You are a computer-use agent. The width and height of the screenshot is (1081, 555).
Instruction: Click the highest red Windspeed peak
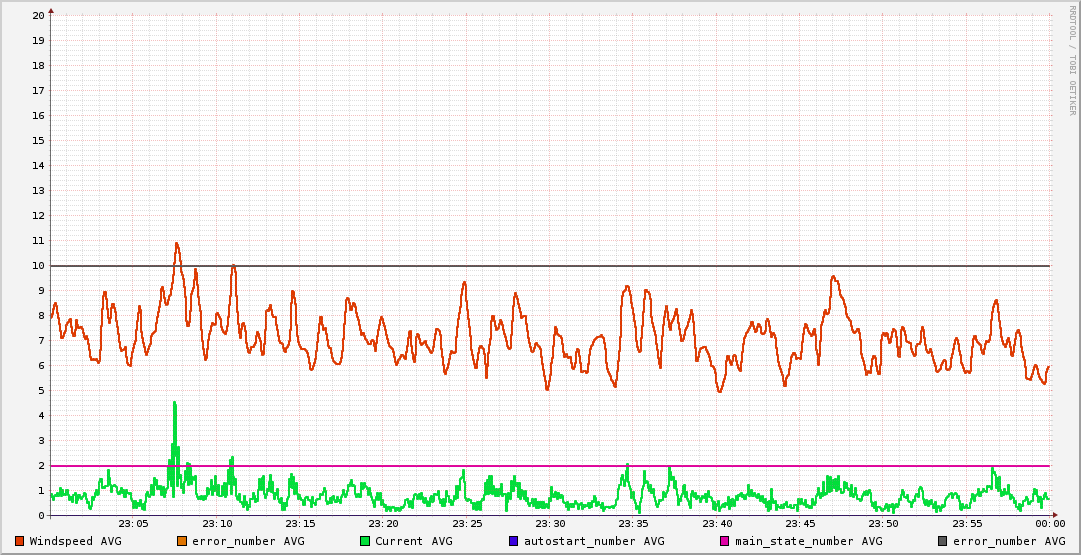click(177, 243)
